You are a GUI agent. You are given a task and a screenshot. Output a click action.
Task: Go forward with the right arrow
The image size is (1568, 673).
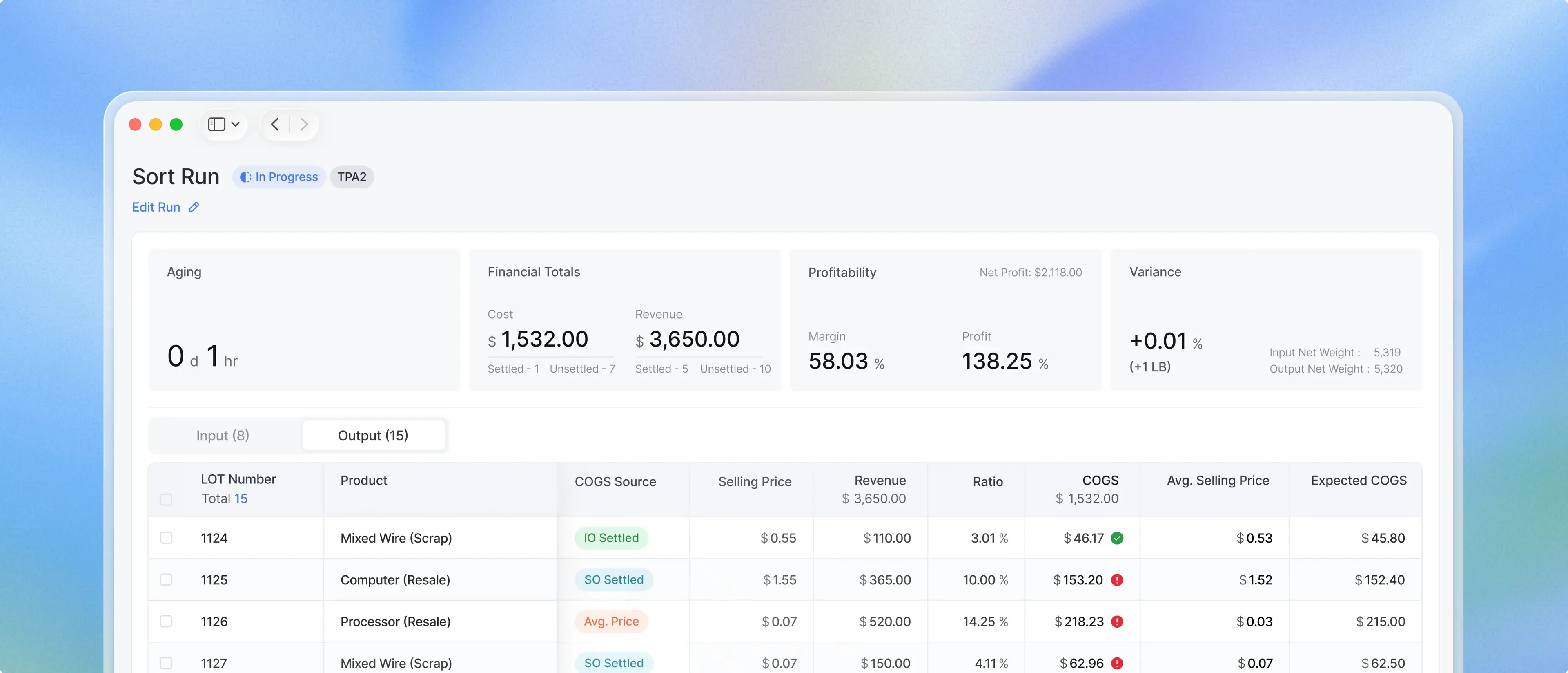(x=304, y=124)
